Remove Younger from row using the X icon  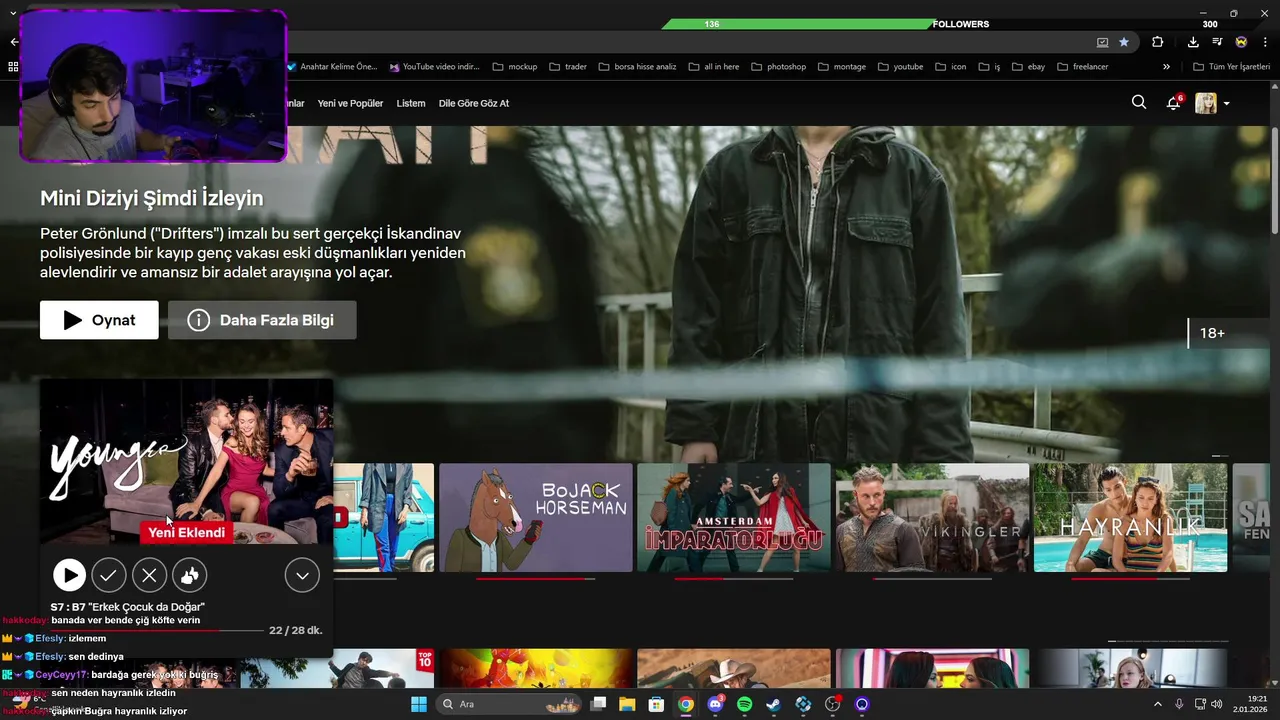(x=149, y=575)
